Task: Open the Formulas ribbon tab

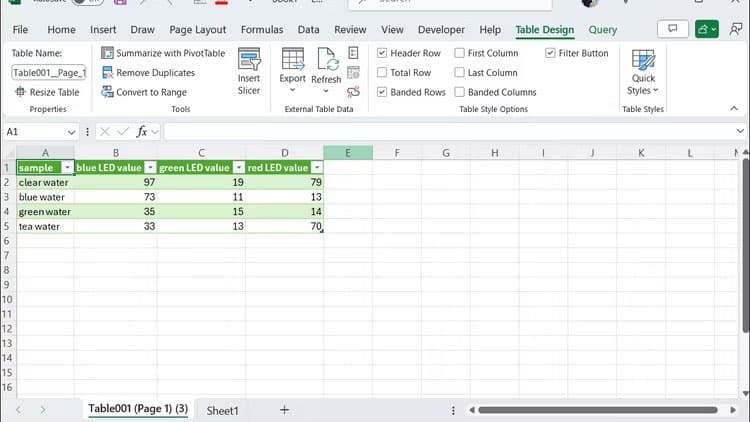Action: coord(261,30)
